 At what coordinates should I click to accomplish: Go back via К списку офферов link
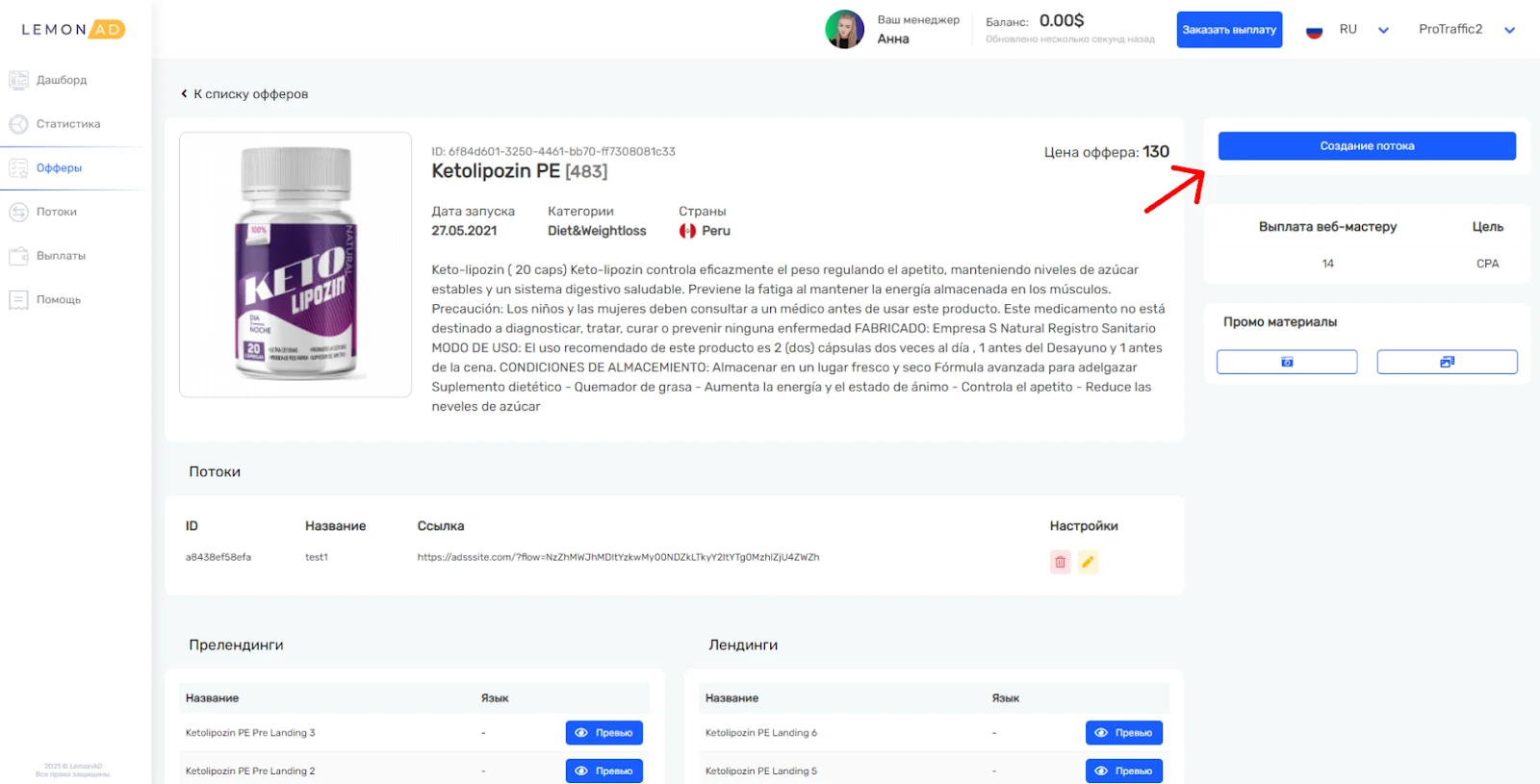pyautogui.click(x=244, y=94)
